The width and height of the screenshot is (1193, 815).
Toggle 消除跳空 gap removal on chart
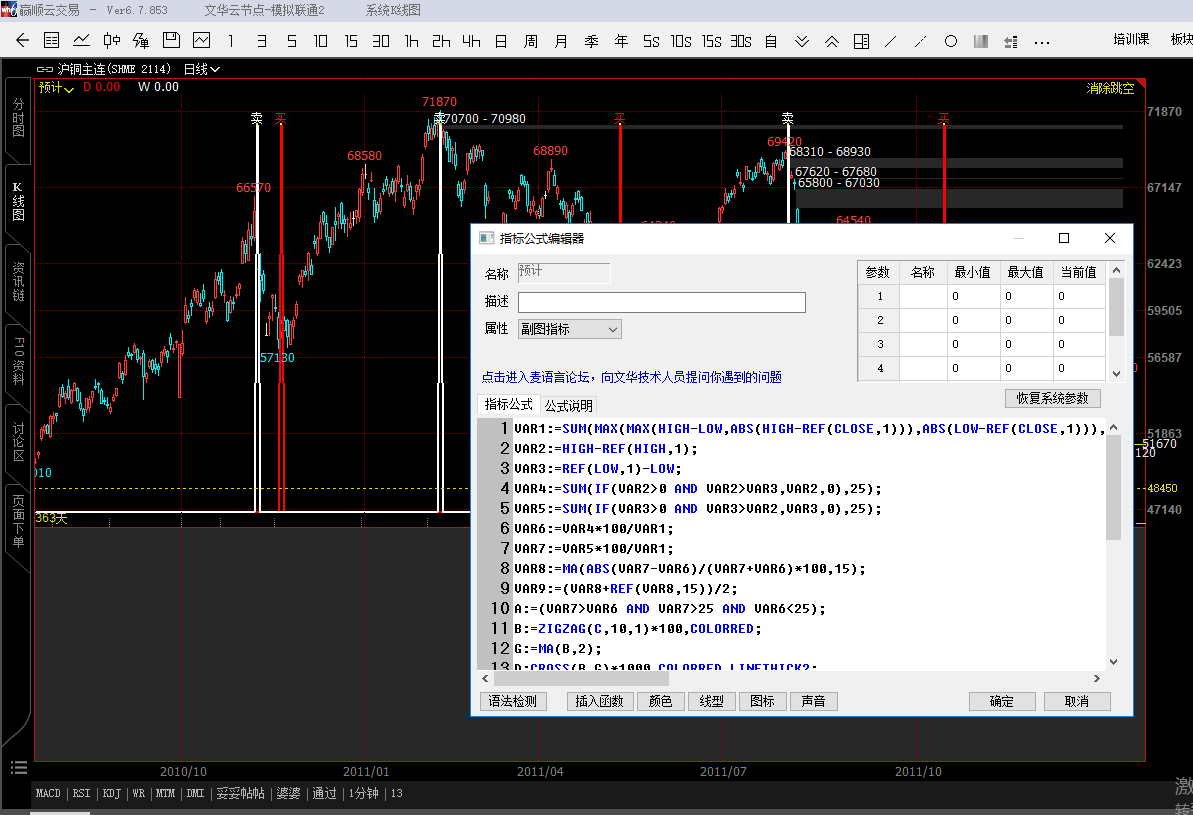pyautogui.click(x=1110, y=88)
